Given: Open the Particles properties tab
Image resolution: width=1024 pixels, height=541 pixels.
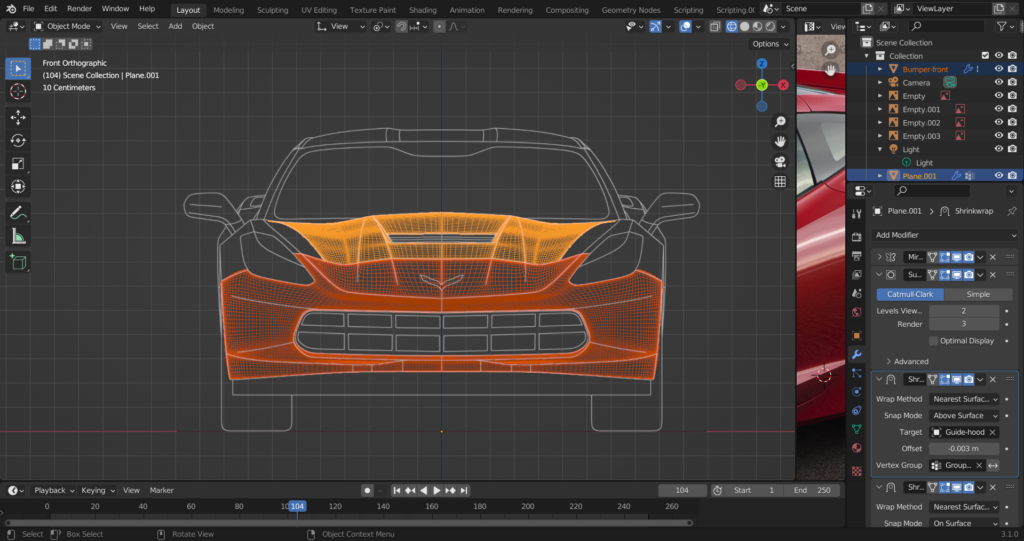Looking at the screenshot, I should pos(856,372).
